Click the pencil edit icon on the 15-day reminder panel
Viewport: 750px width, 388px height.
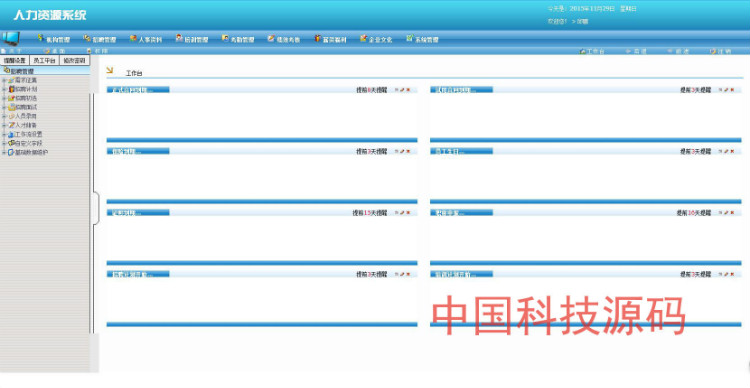click(x=402, y=212)
